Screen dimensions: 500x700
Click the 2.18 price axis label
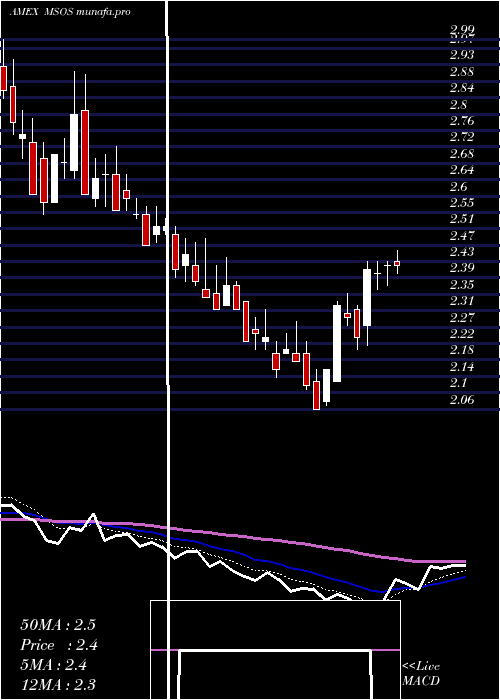tap(462, 350)
